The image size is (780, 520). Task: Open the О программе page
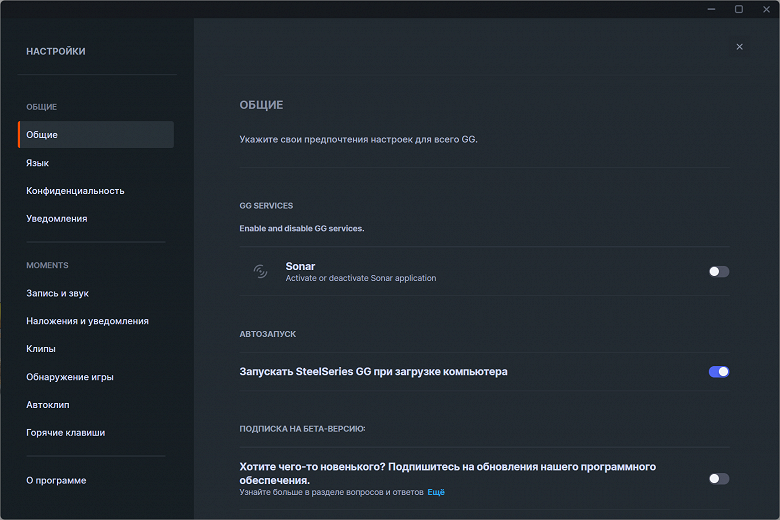click(56, 480)
